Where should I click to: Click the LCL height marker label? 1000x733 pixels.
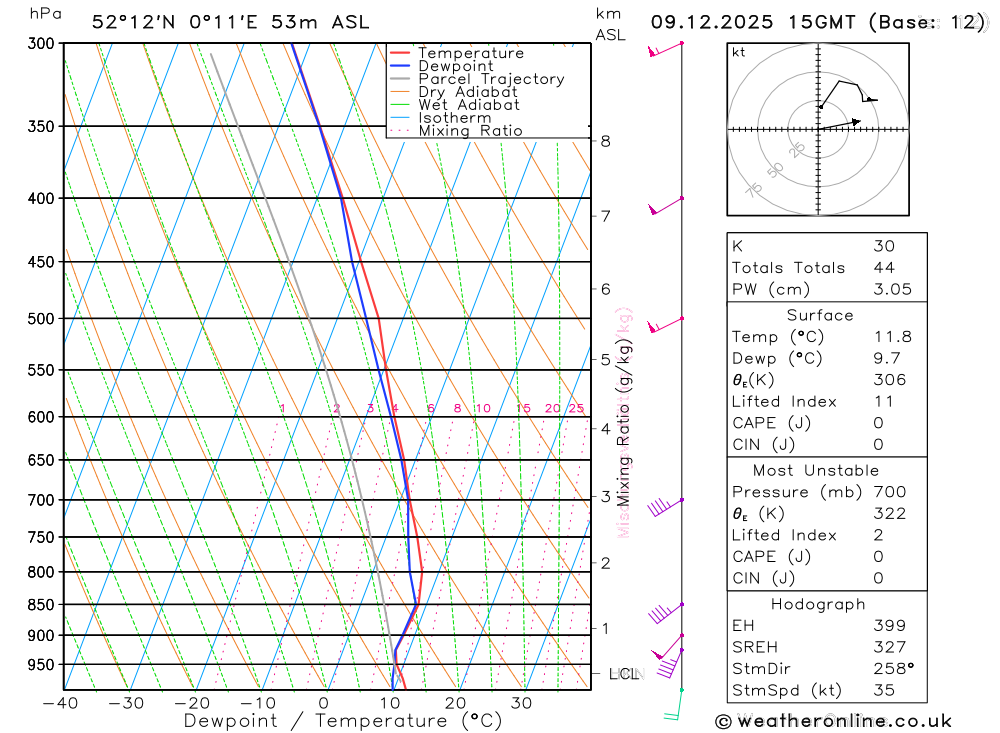(624, 674)
